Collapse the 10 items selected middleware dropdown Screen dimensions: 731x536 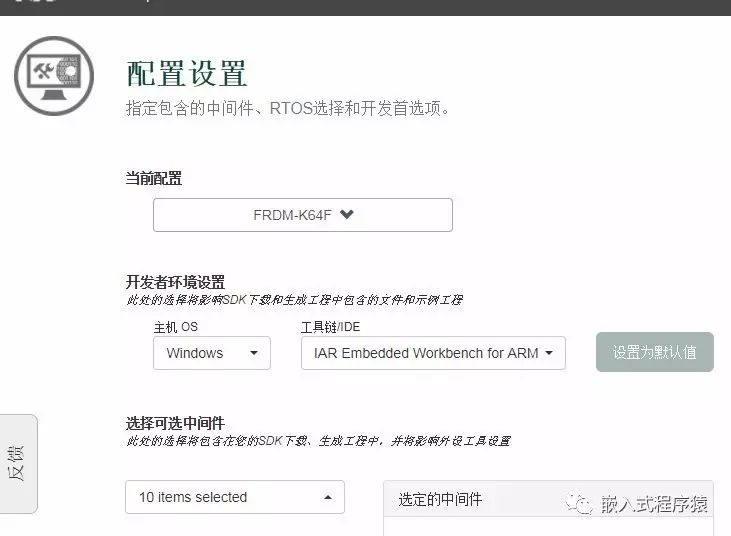pyautogui.click(x=234, y=497)
